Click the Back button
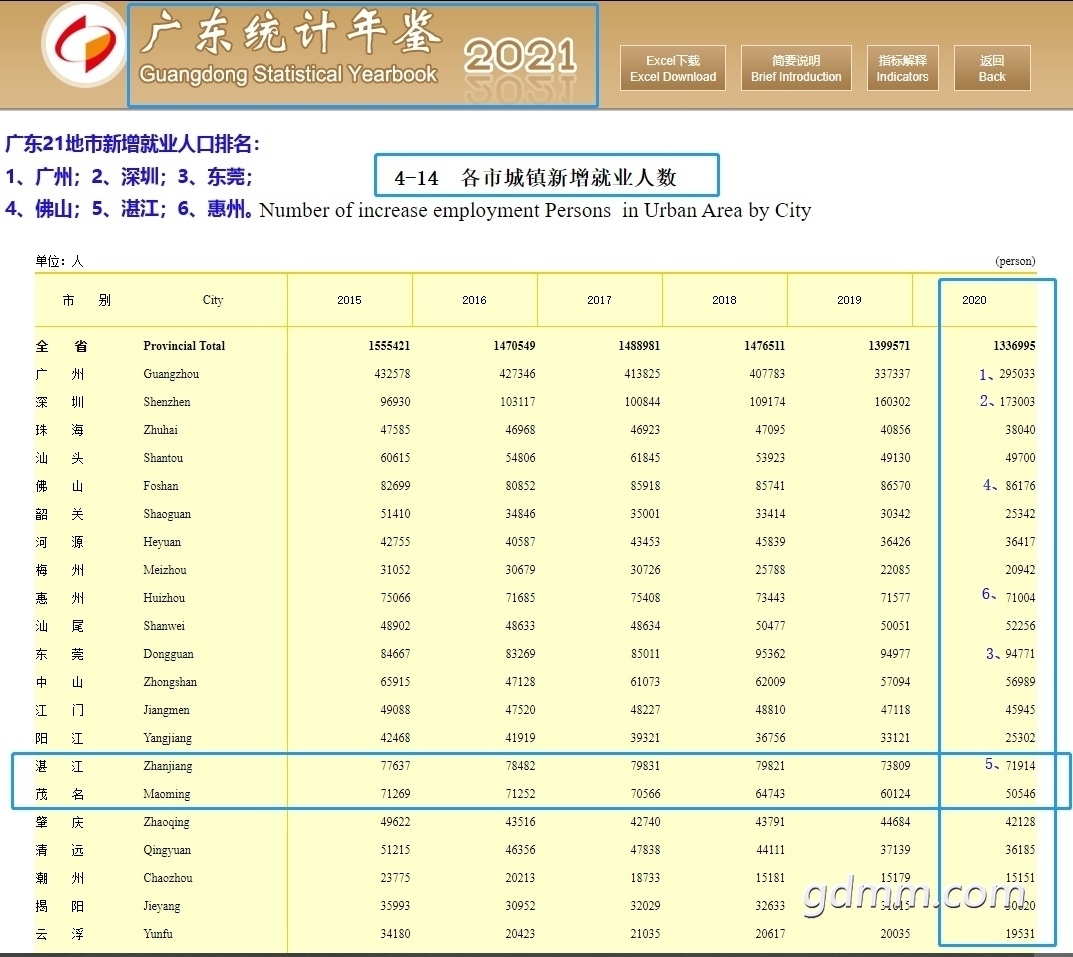1073x957 pixels. [x=991, y=68]
